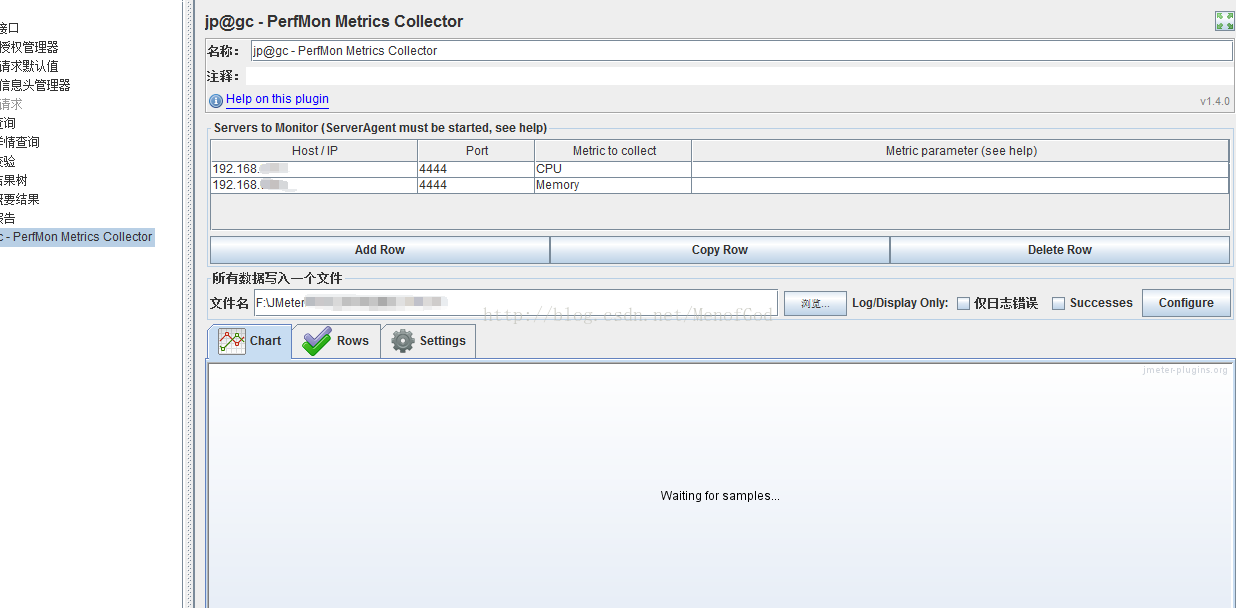Select the 授权管理器 tree item

pyautogui.click(x=29, y=47)
